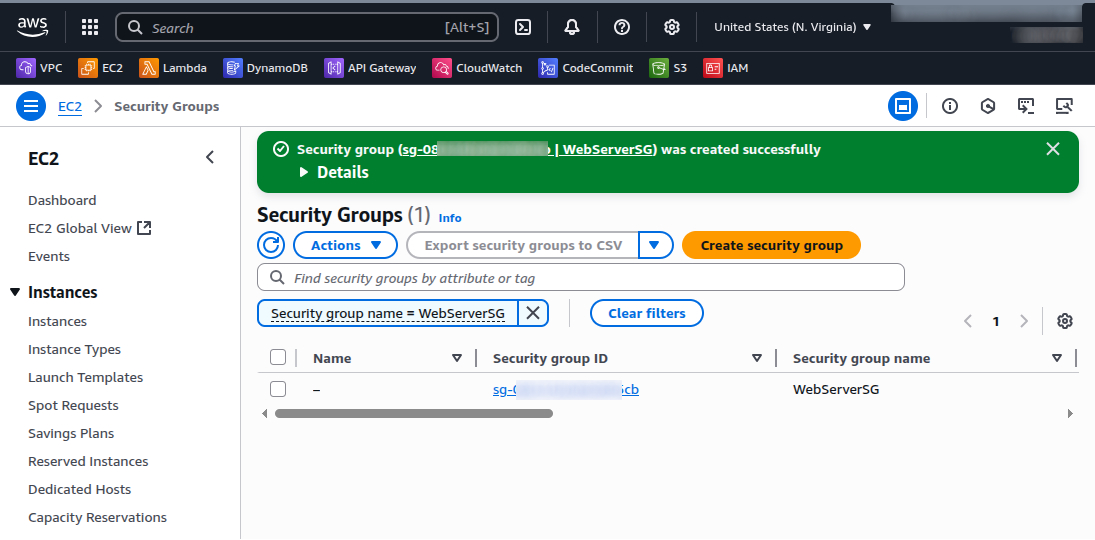The height and width of the screenshot is (540, 1095).
Task: Open the Info link beside Security Groups
Action: pyautogui.click(x=450, y=218)
